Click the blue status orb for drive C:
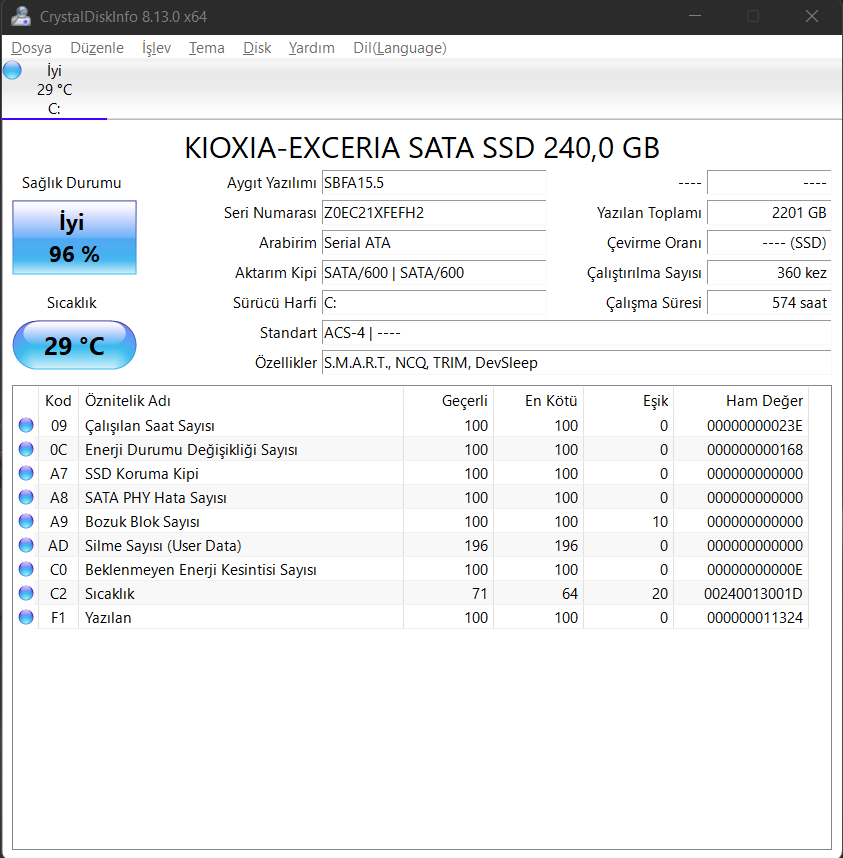This screenshot has height=858, width=843. click(x=12, y=71)
